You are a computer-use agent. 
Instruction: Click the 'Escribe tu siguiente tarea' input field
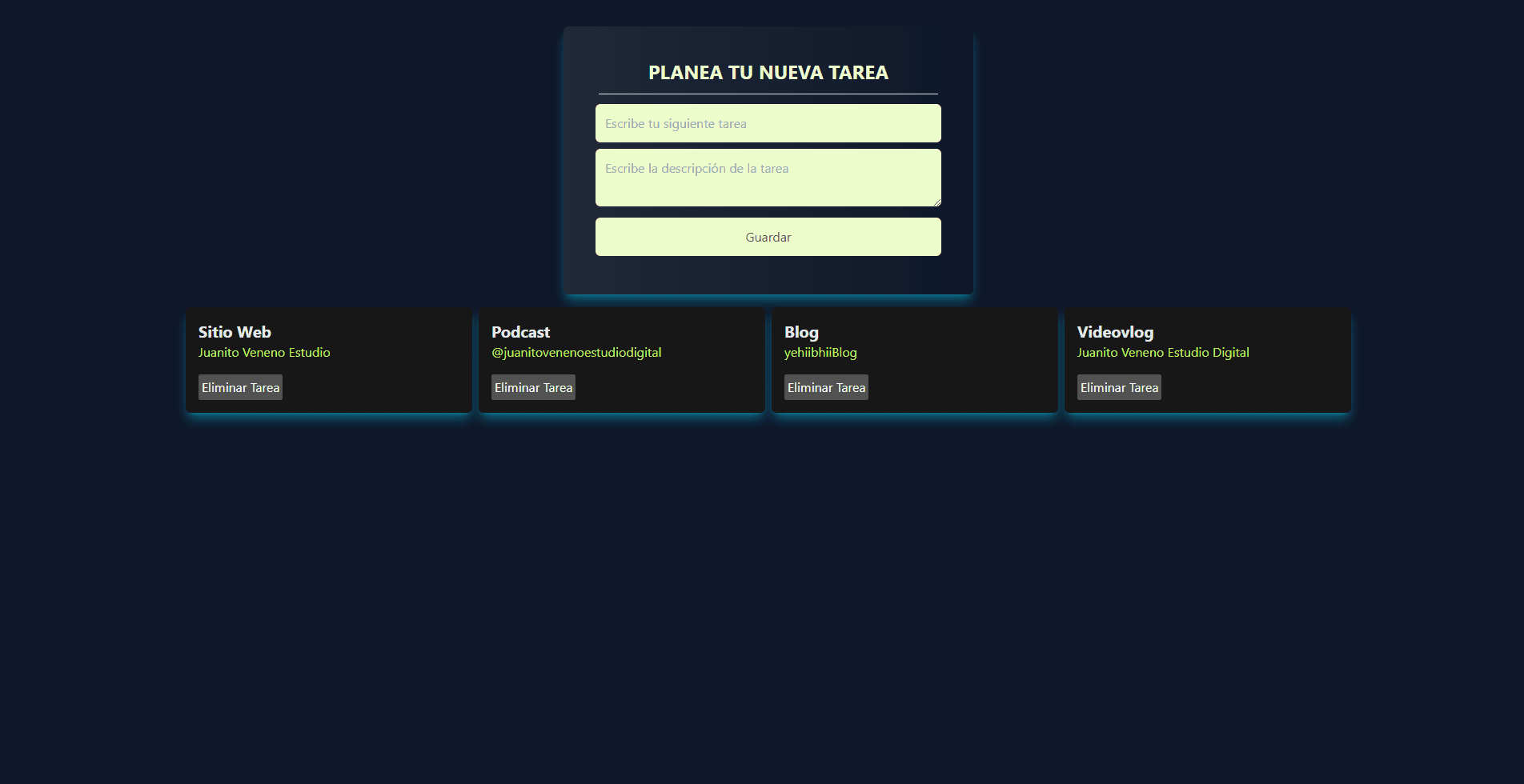coord(768,123)
